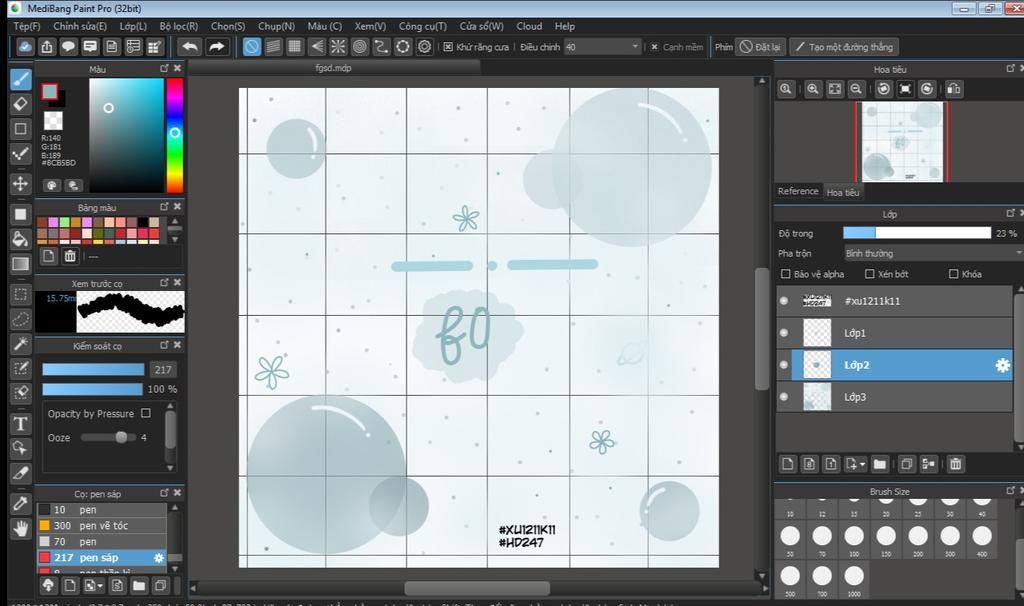Viewport: 1024px width, 606px height.
Task: Click the canvas horizontal scrollbar thumb
Action: 477,588
